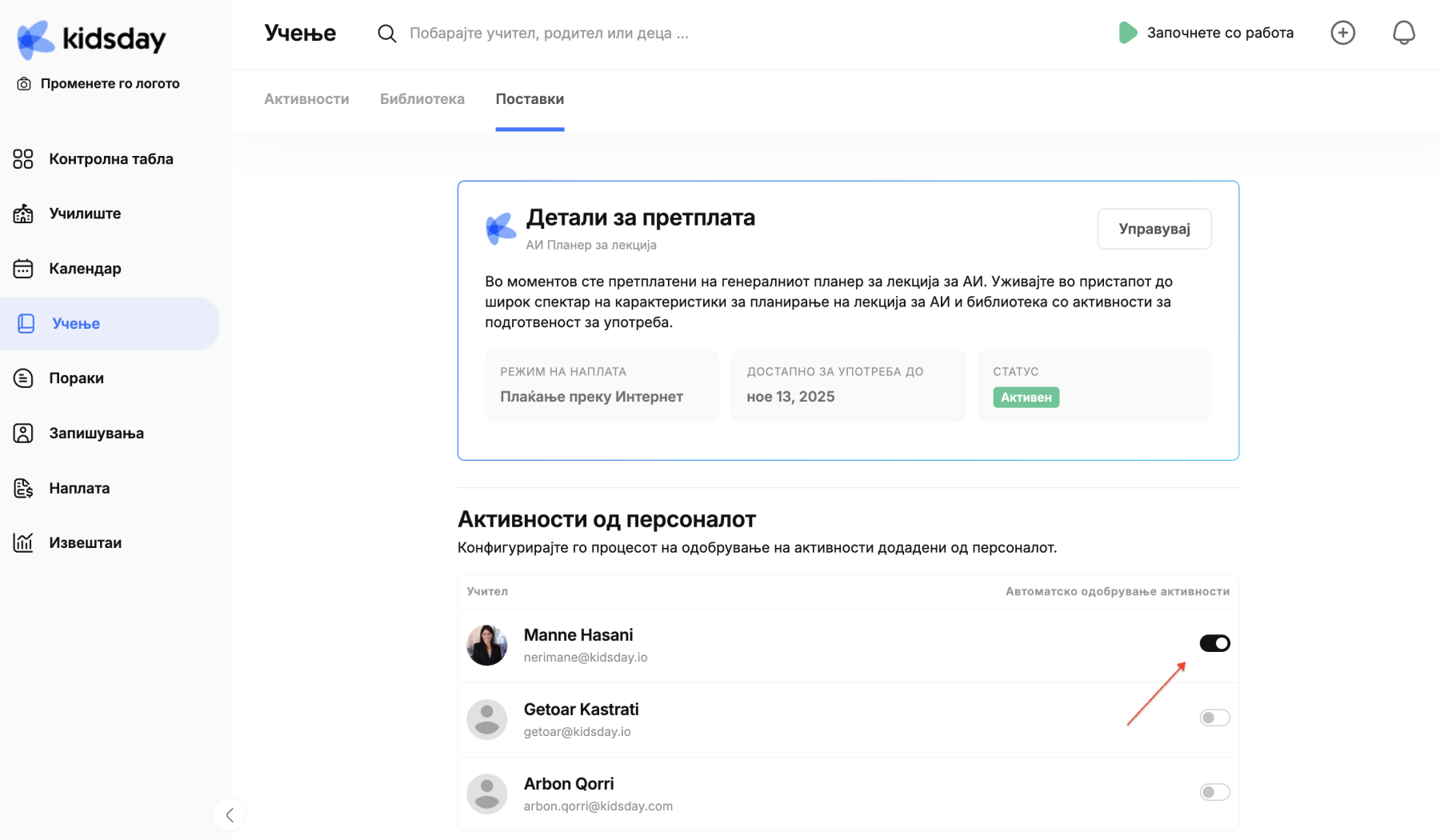Collapse the sidebar with the chevron
Screen dimensions: 1440x840
pos(230,815)
